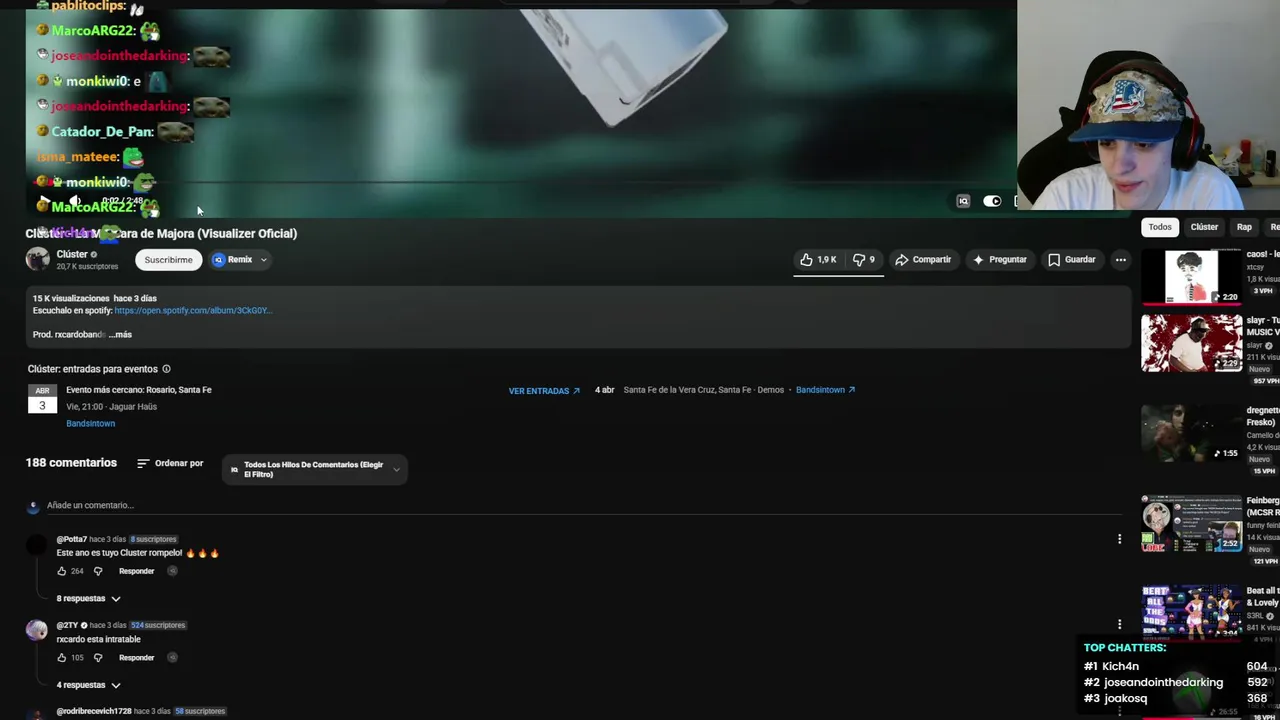
Task: Expand 4 respuestas under @2TY
Action: [88, 686]
